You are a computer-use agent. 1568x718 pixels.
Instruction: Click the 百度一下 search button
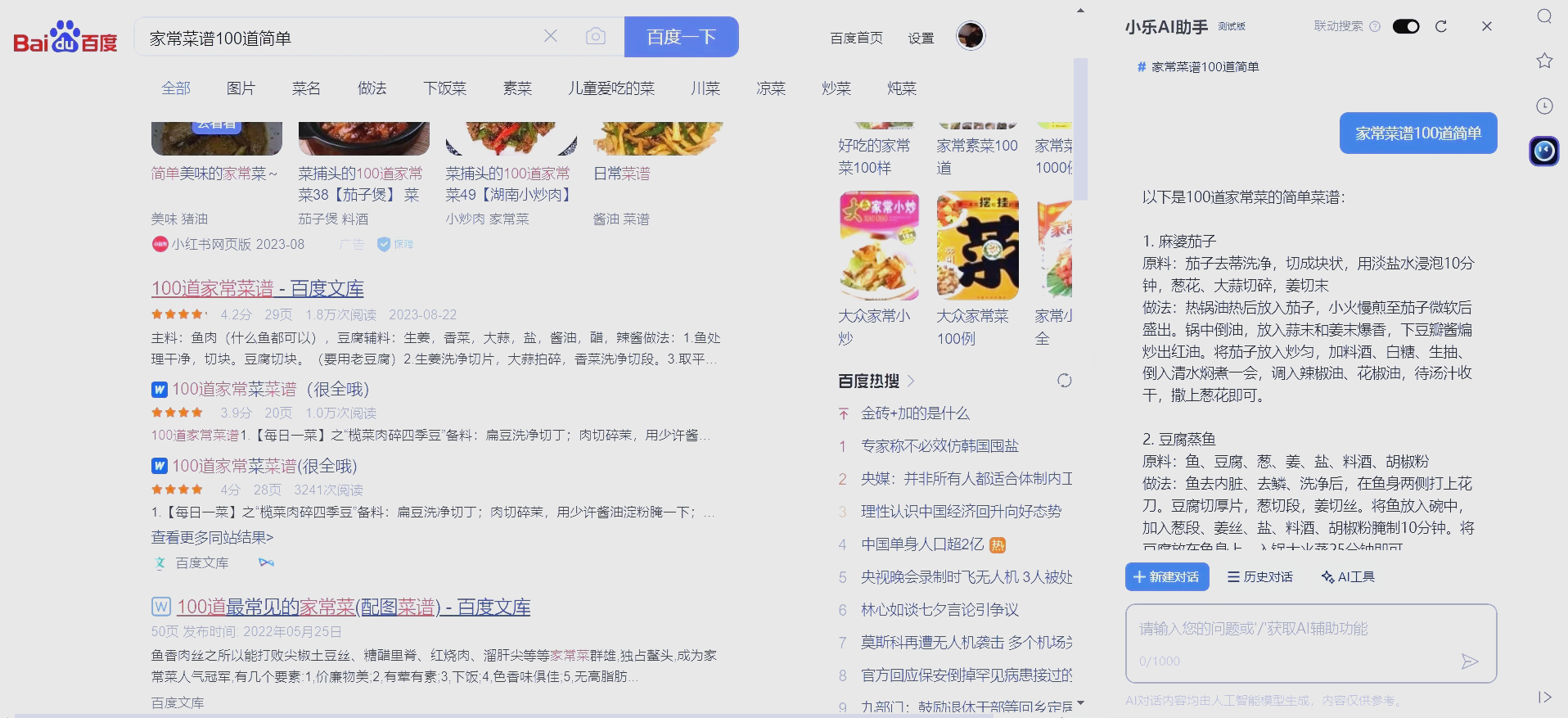(x=681, y=37)
